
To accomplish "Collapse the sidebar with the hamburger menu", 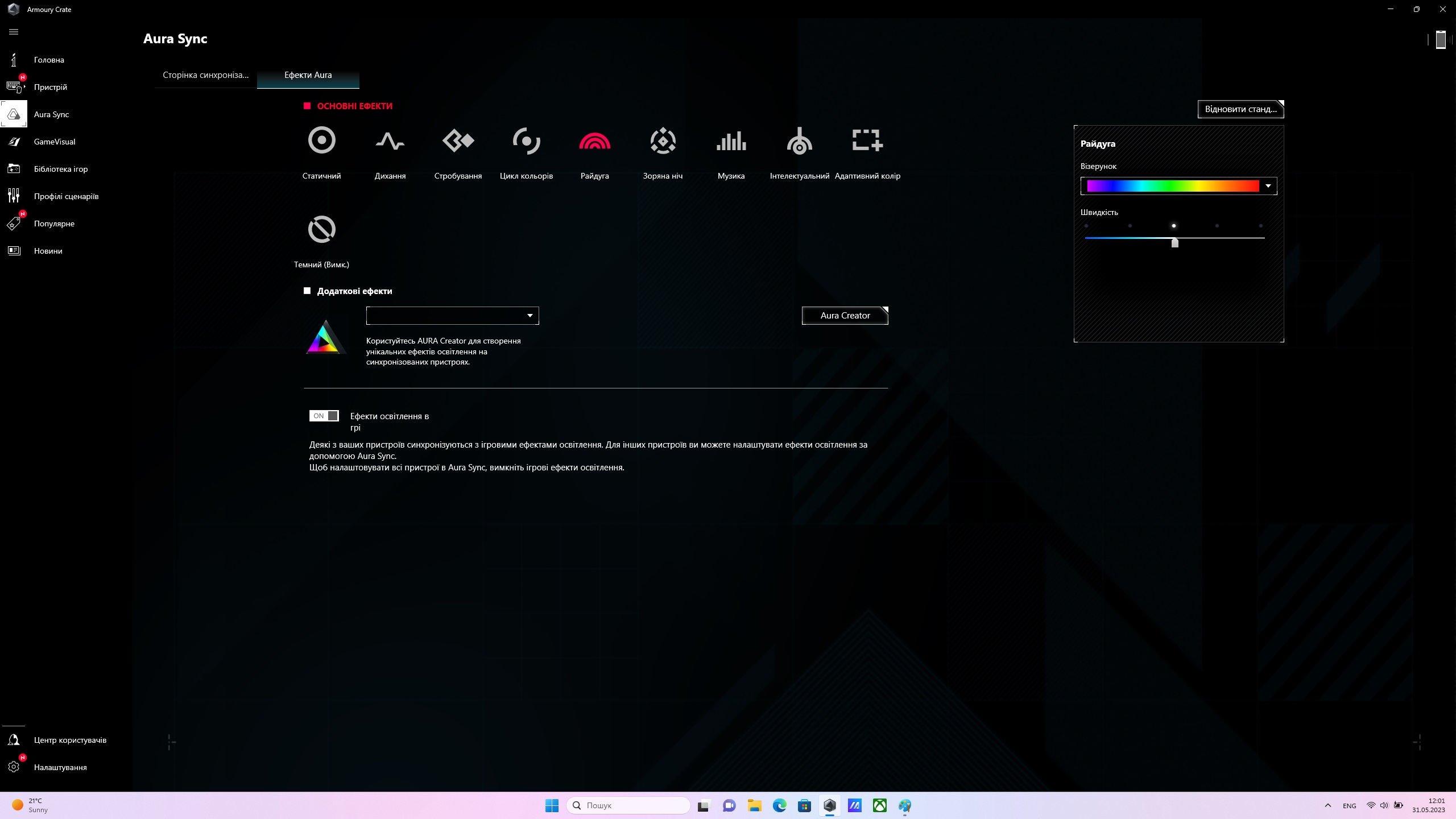I will (x=14, y=32).
